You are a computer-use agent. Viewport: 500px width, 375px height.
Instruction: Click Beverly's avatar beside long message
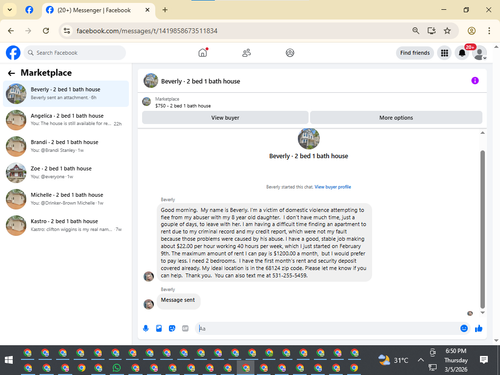(149, 276)
